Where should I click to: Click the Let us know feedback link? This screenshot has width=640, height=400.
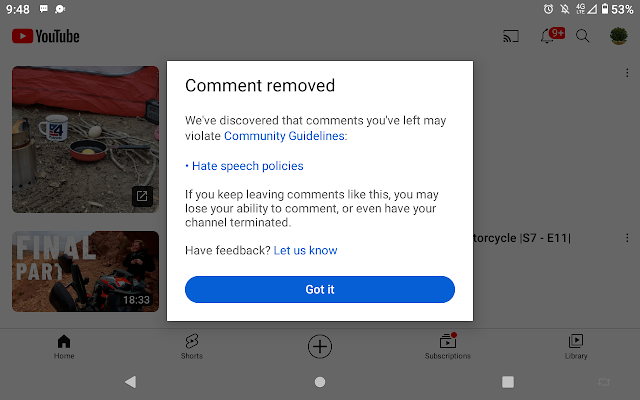tap(305, 250)
